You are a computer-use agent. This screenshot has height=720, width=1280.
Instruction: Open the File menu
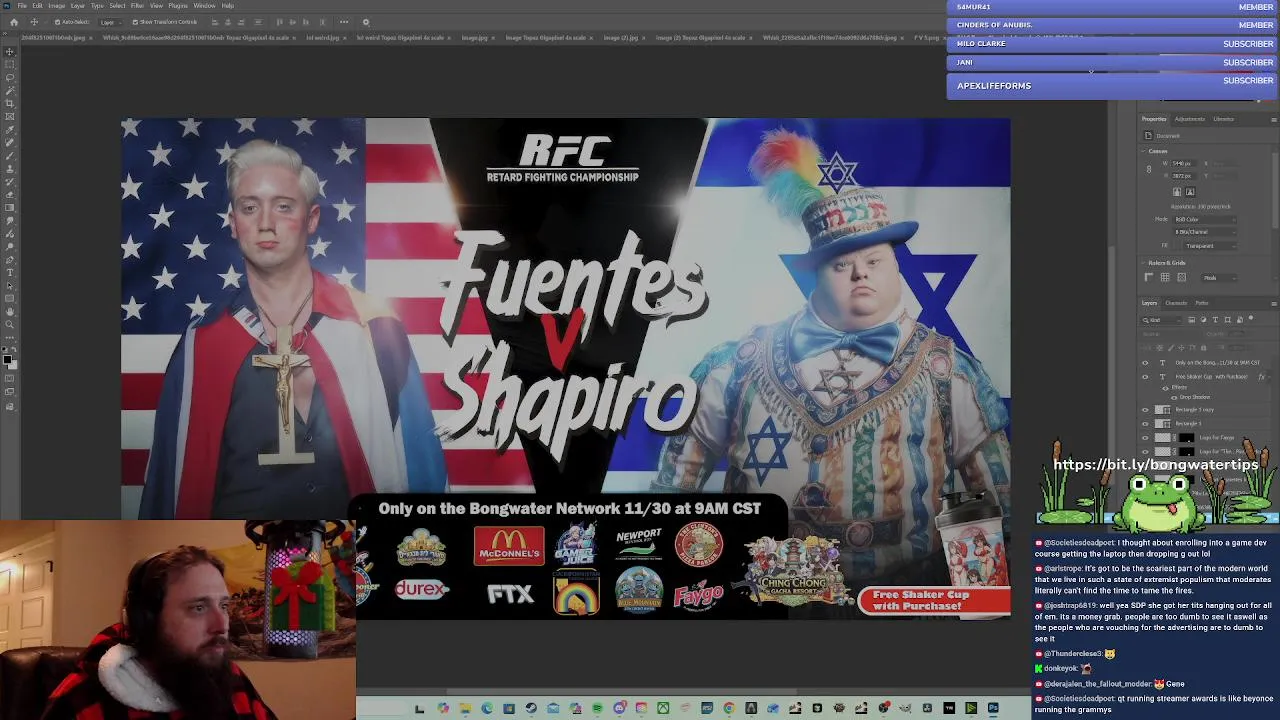[x=22, y=6]
